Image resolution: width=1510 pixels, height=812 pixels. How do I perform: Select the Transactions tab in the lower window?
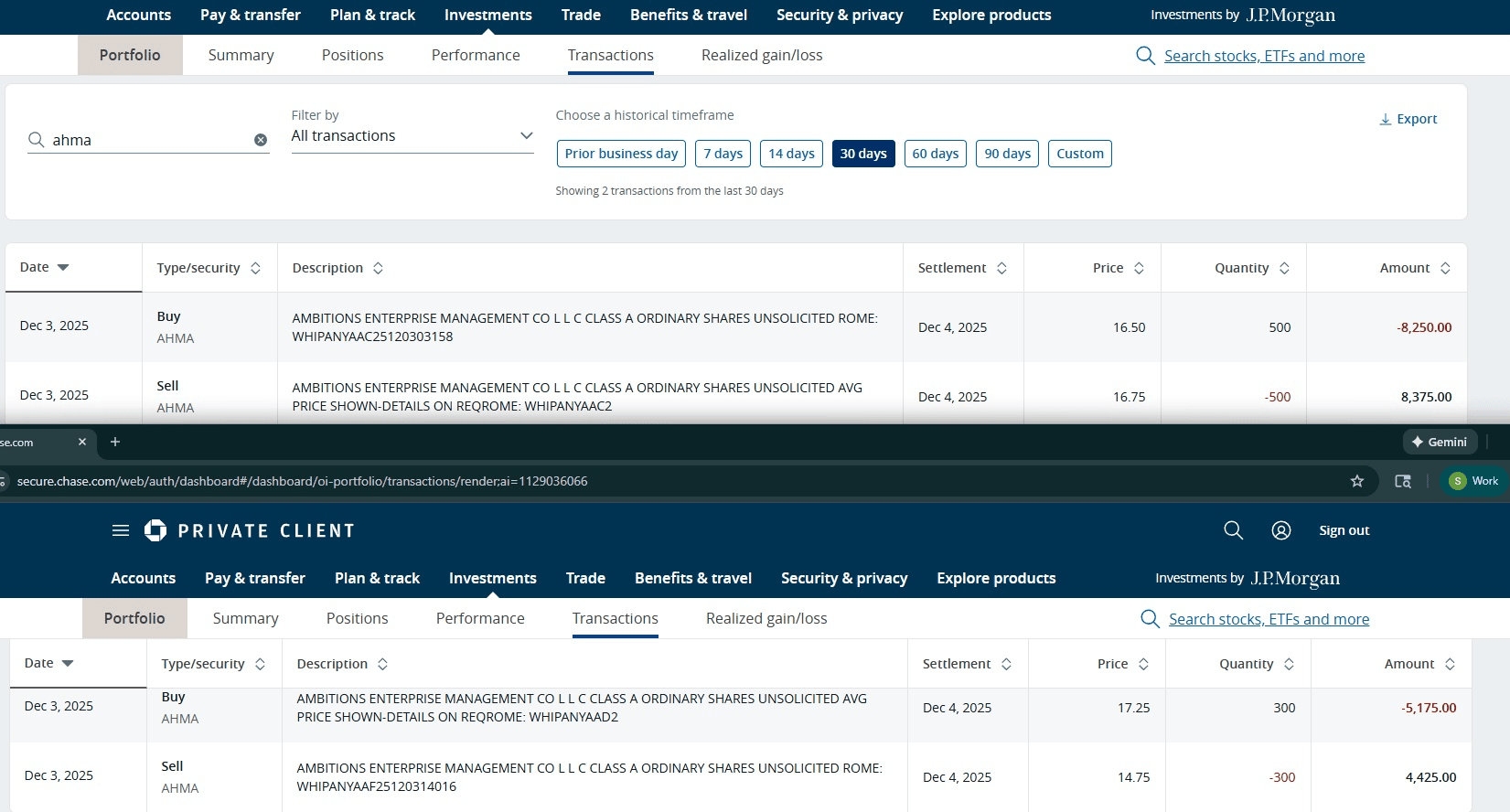(x=616, y=618)
